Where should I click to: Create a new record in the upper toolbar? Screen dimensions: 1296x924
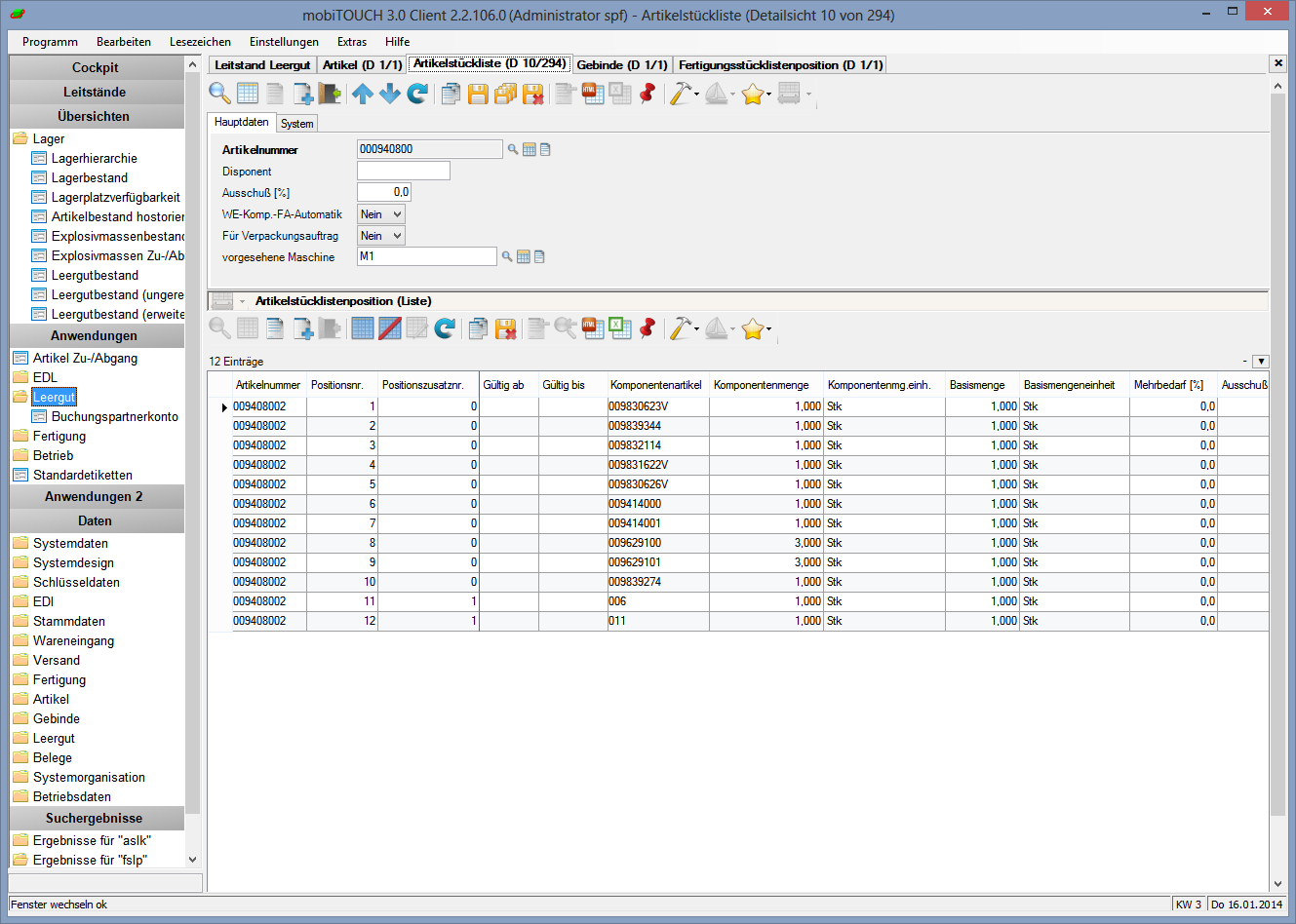pyautogui.click(x=303, y=94)
